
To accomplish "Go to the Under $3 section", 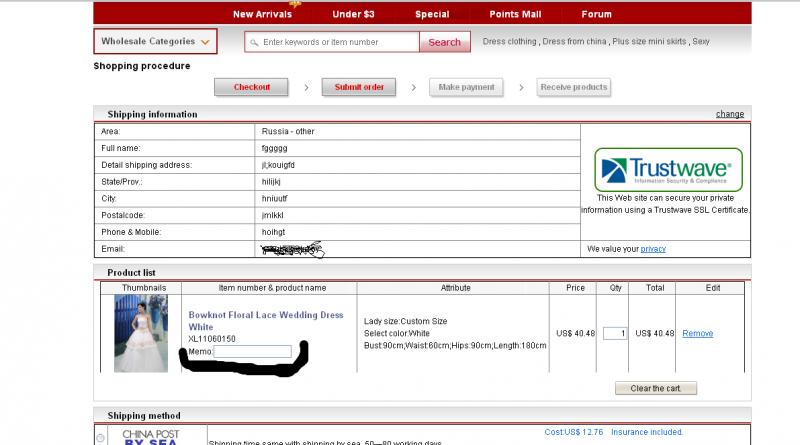I will tap(353, 14).
